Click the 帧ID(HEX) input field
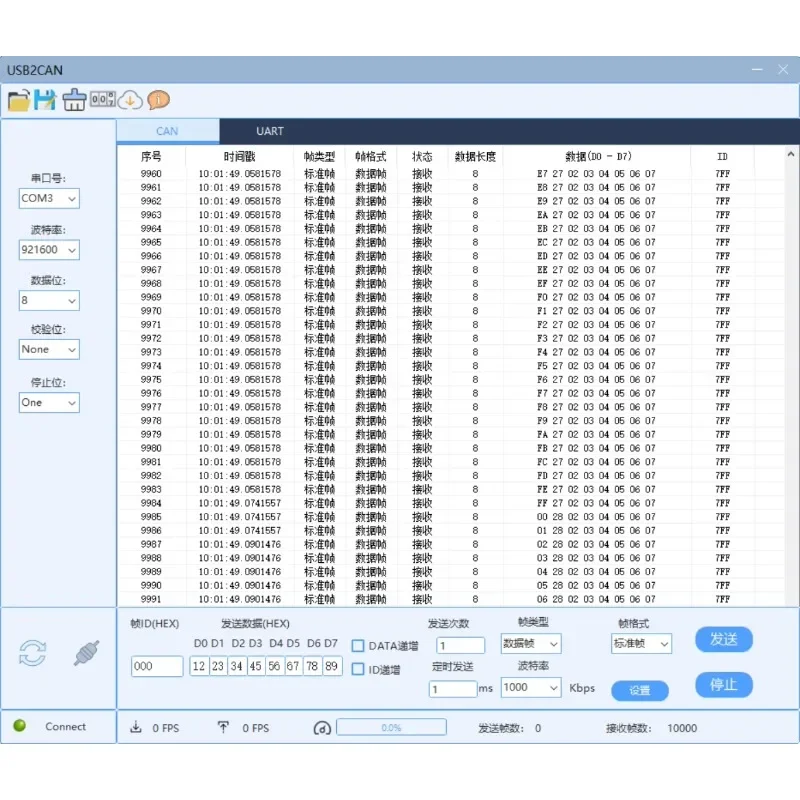Screen dimensions: 800x800 point(157,666)
